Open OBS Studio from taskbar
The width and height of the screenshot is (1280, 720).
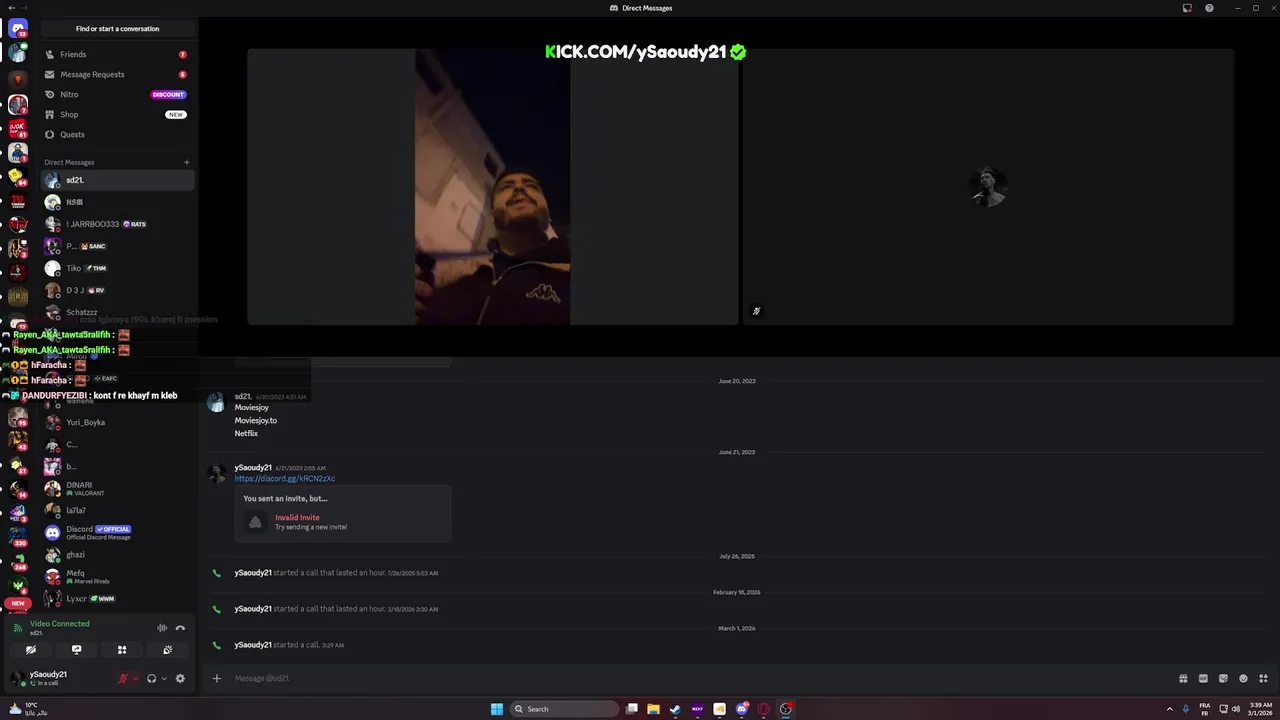[786, 709]
